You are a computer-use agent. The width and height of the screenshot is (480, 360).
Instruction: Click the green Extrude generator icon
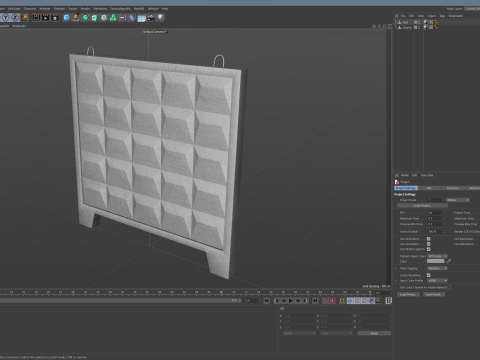(94, 17)
